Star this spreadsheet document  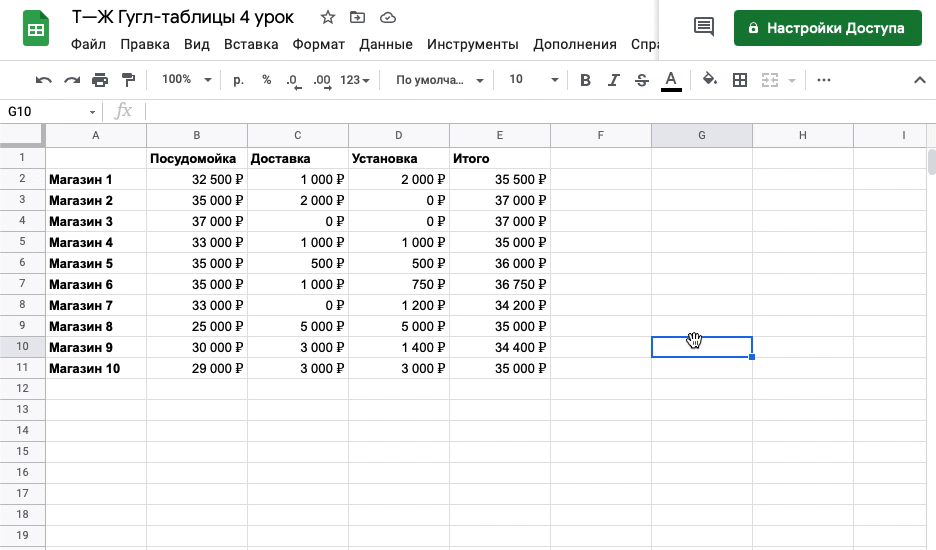coord(328,17)
